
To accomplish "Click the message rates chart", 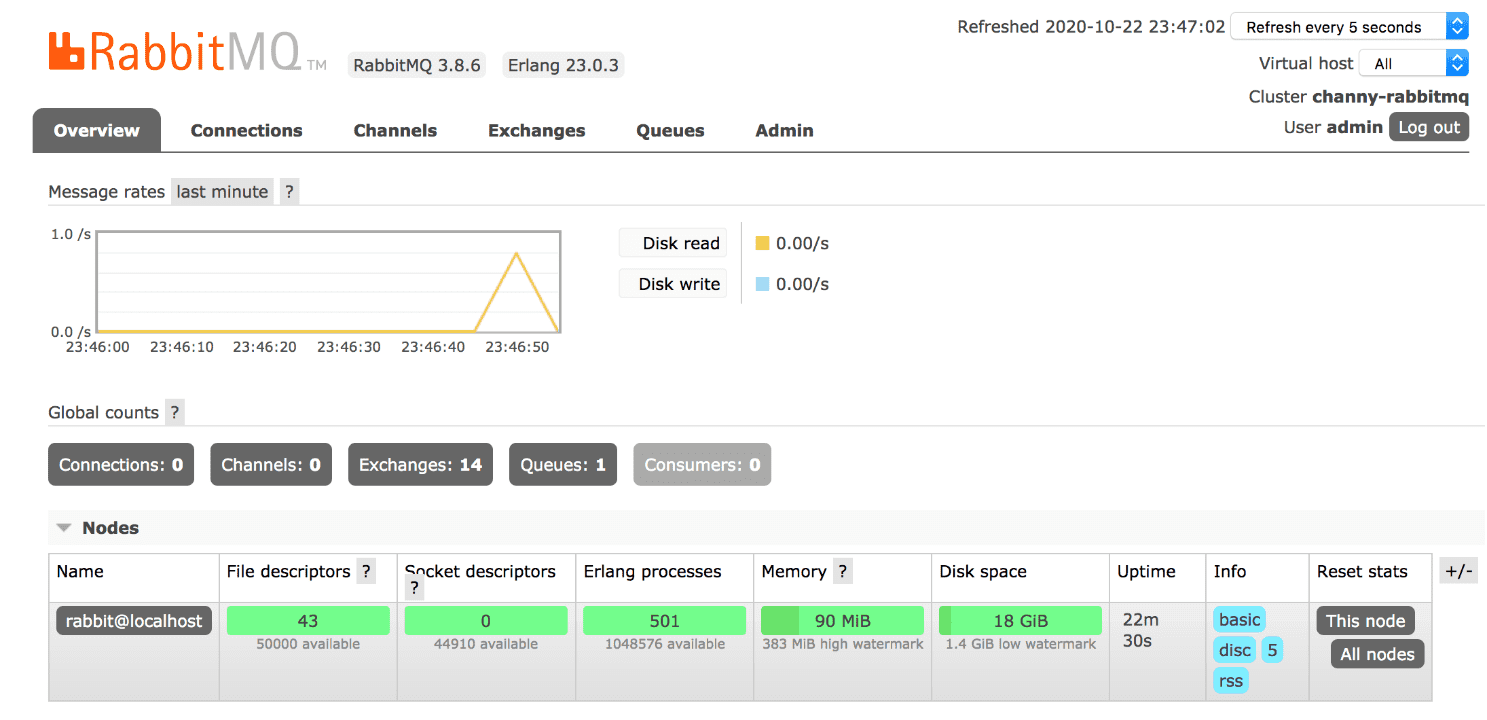I will tap(328, 282).
